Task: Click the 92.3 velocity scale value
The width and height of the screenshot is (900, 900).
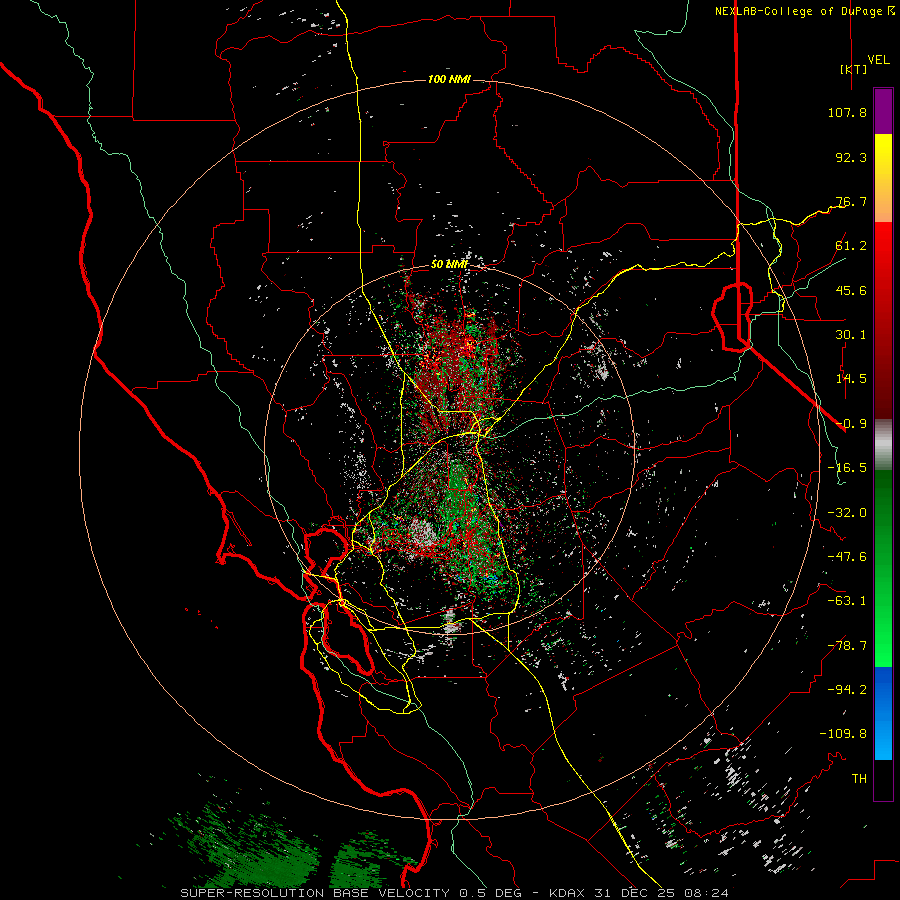Action: pos(851,157)
